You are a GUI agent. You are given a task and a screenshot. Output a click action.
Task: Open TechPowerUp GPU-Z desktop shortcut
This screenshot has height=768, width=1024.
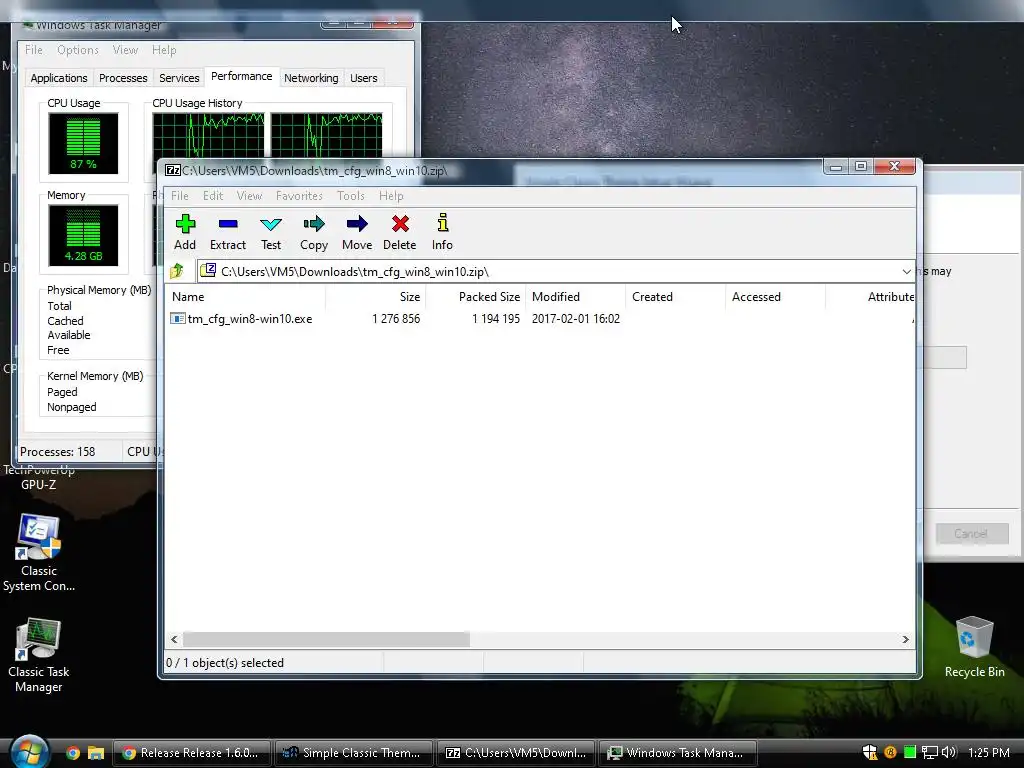(39, 477)
